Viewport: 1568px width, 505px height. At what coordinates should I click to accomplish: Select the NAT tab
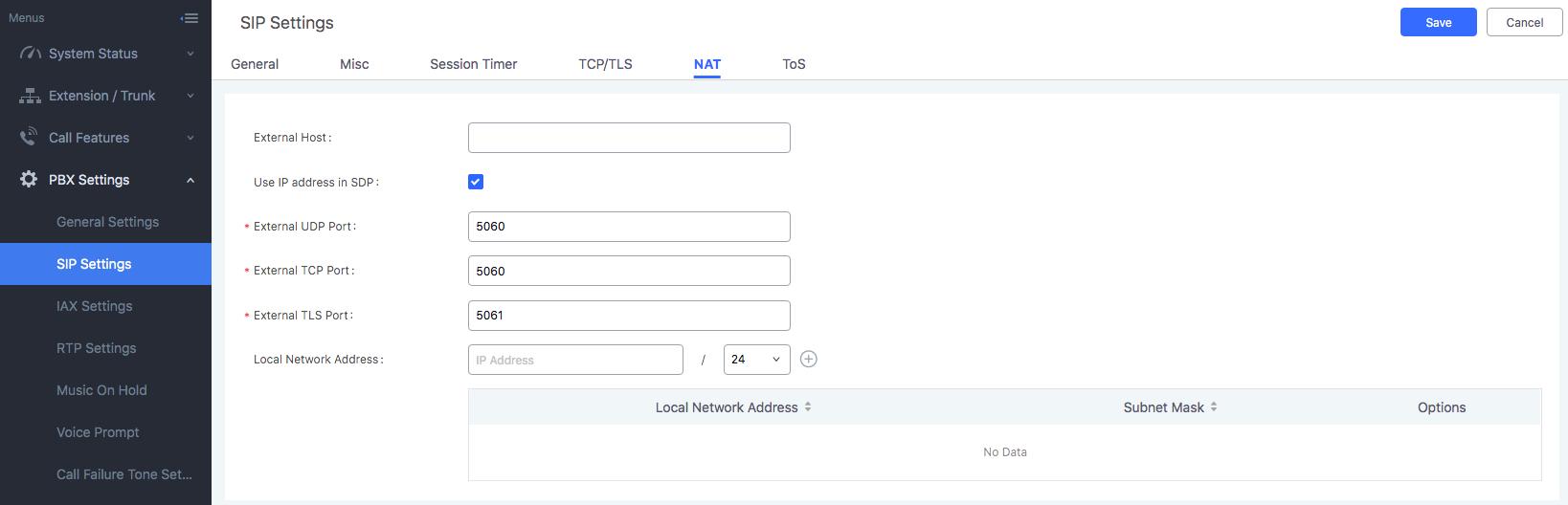707,64
